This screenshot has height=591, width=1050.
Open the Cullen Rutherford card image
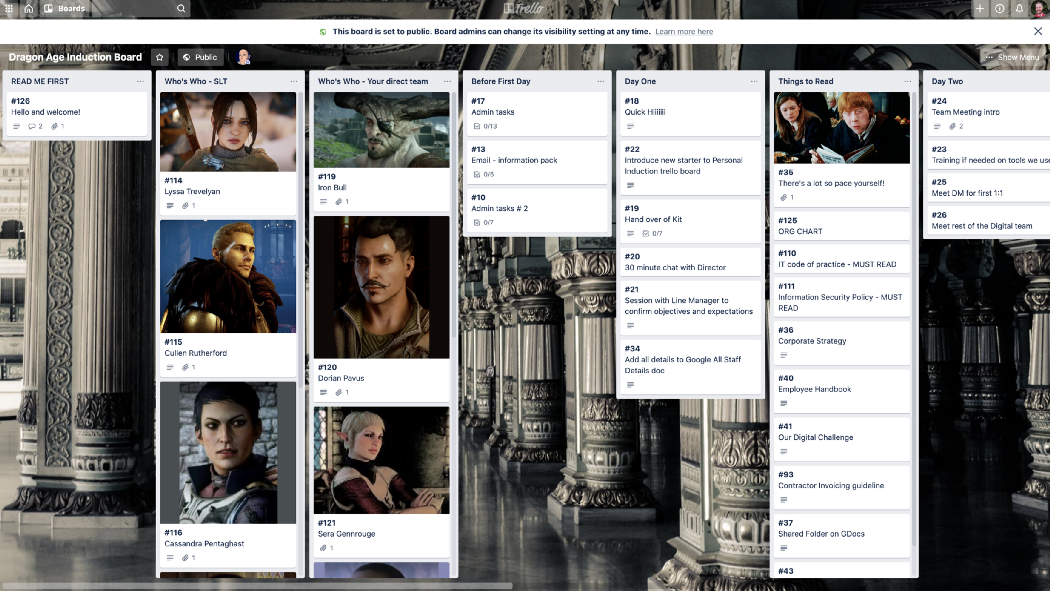click(228, 276)
